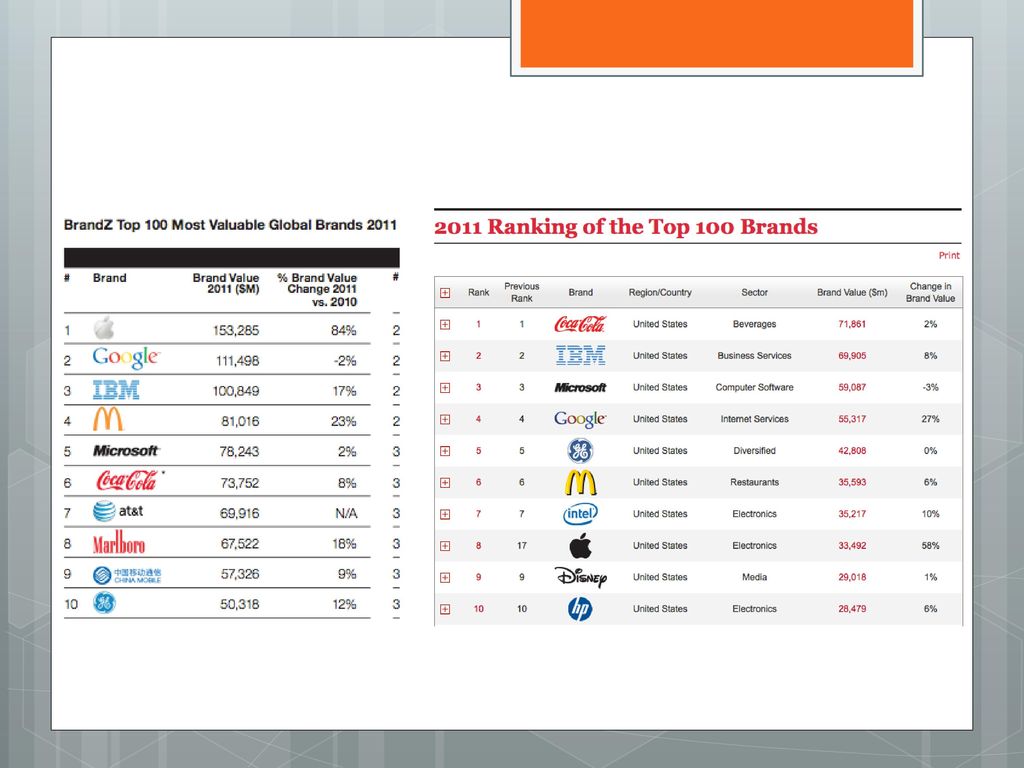Select the brand value 71,861
The image size is (1024, 768).
click(x=852, y=324)
